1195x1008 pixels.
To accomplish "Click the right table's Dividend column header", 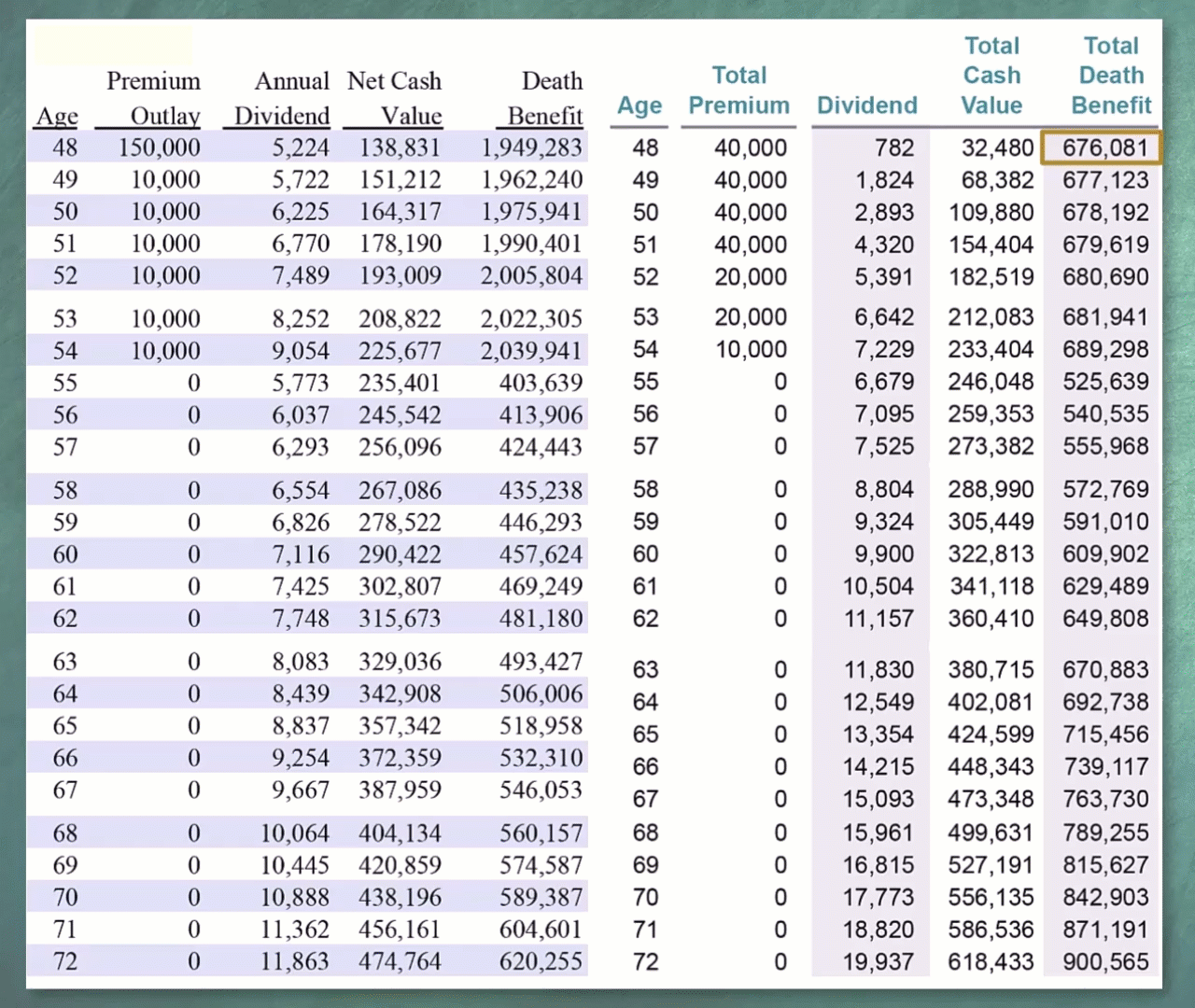I will (867, 105).
